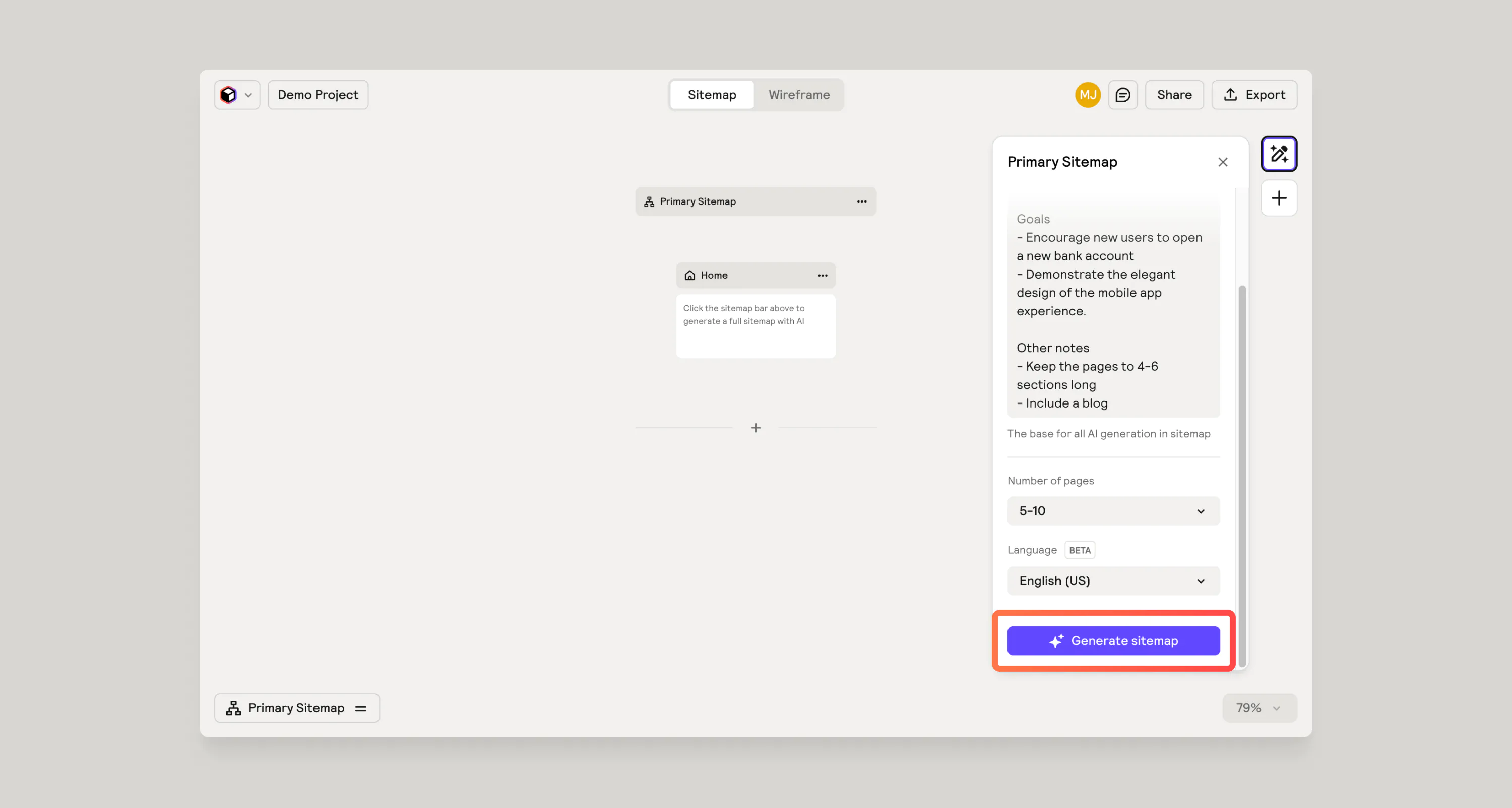Click the 'Primary Sitemap' panel title
The image size is (1512, 808).
coord(1062,162)
